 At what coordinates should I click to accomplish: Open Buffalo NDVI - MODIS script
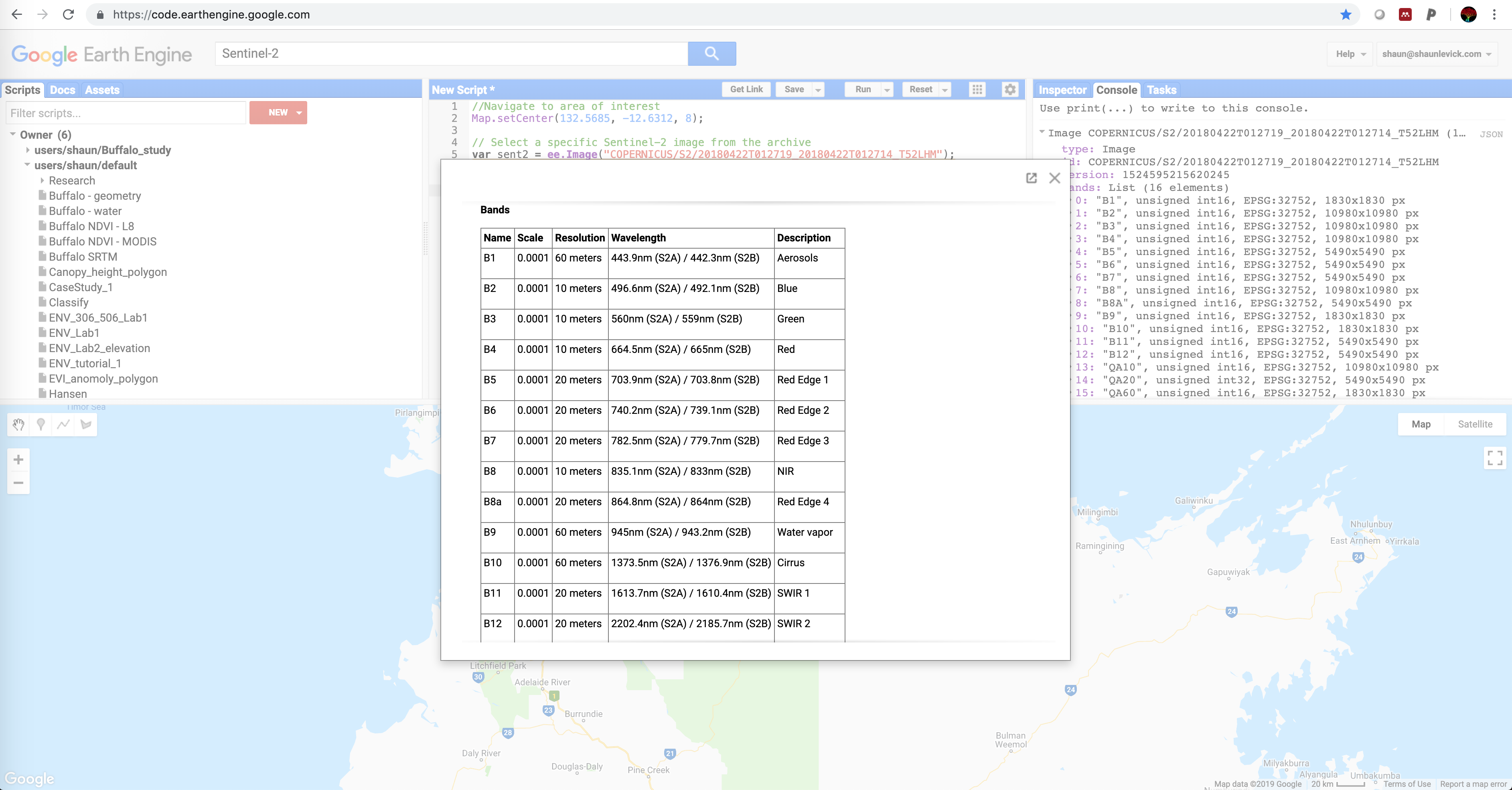(x=102, y=241)
